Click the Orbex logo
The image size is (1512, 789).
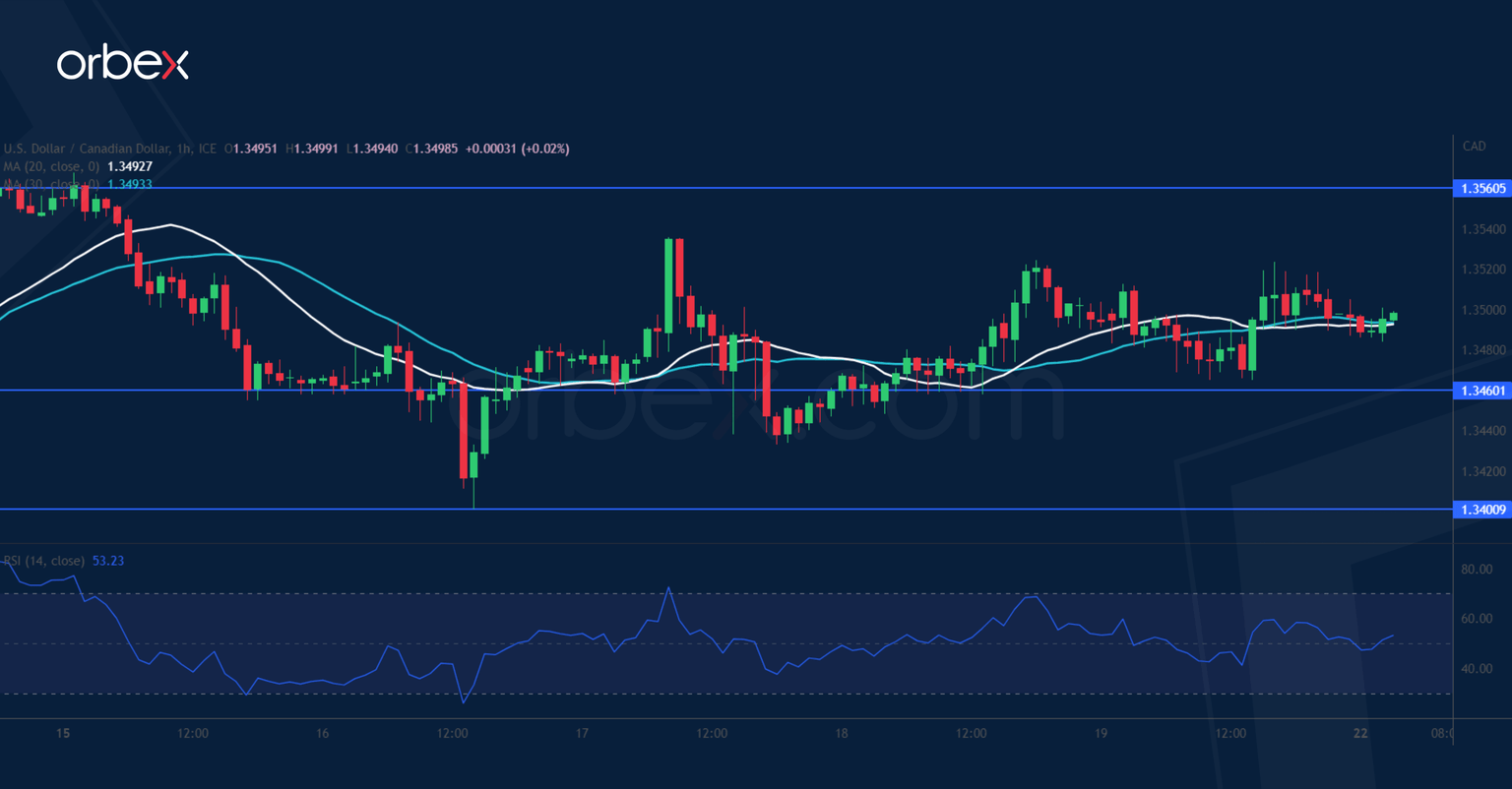(122, 65)
